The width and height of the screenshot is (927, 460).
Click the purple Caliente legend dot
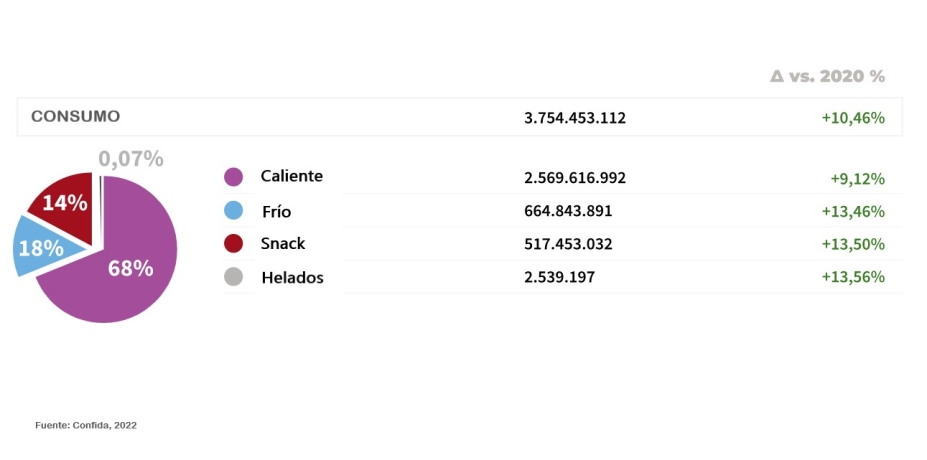(x=233, y=177)
